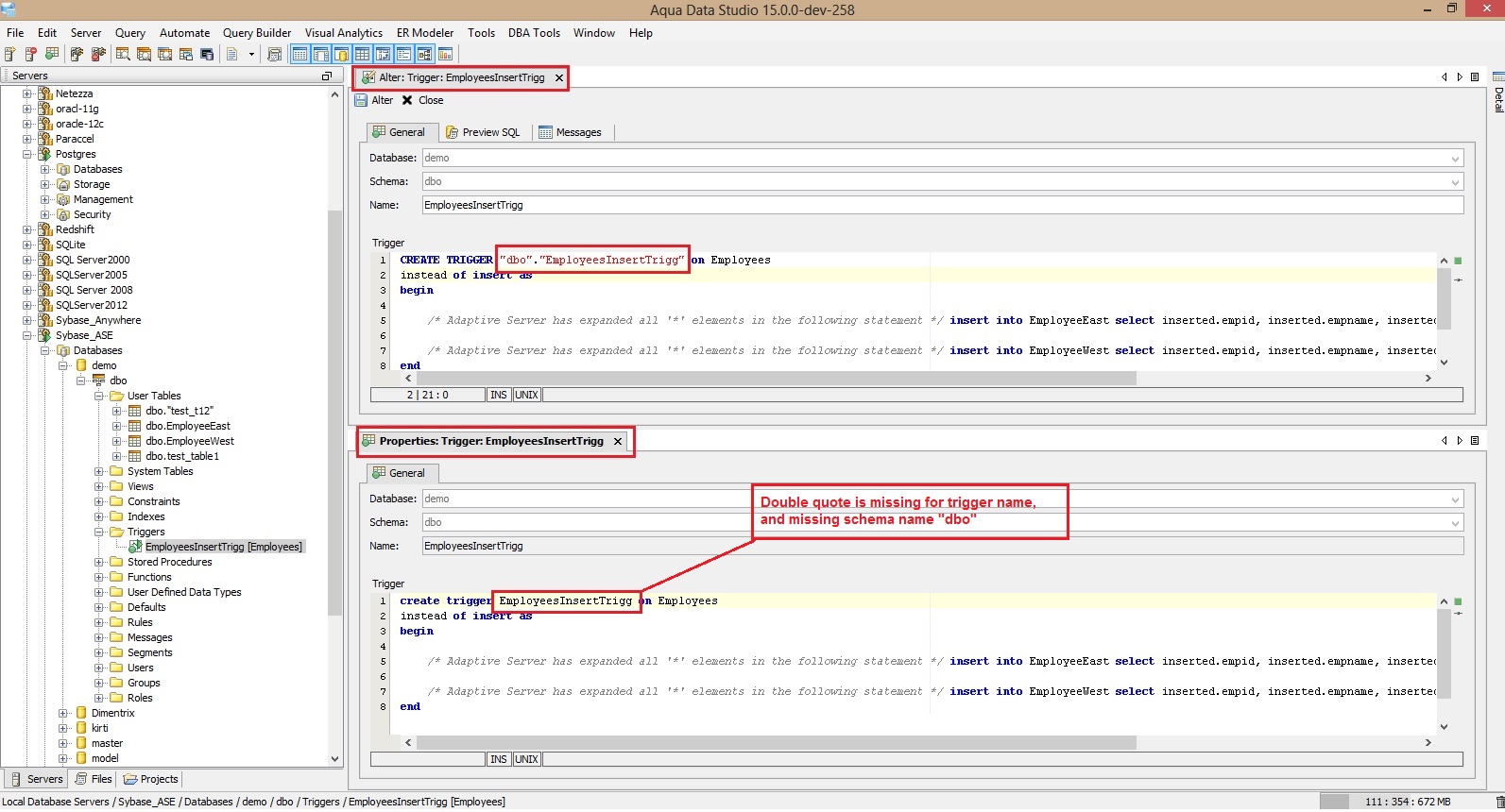Viewport: 1505px width, 812px height.
Task: Restore the Servers panel using its corner icon
Action: click(x=327, y=76)
